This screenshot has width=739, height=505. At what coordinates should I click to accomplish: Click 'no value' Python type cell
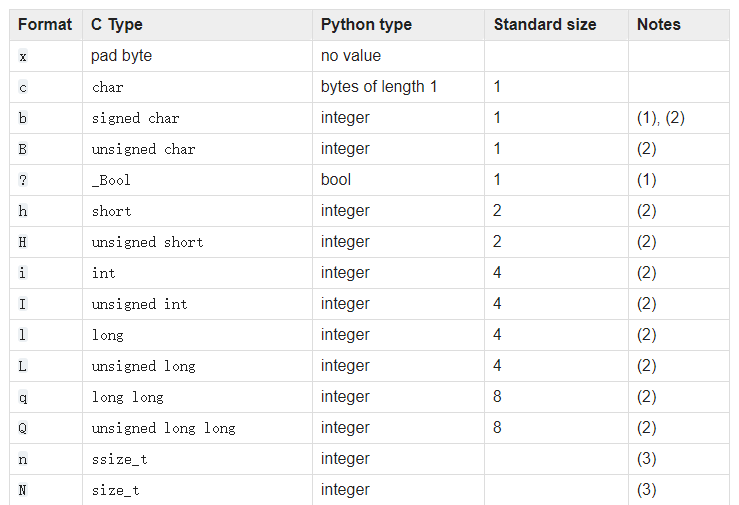click(x=351, y=56)
